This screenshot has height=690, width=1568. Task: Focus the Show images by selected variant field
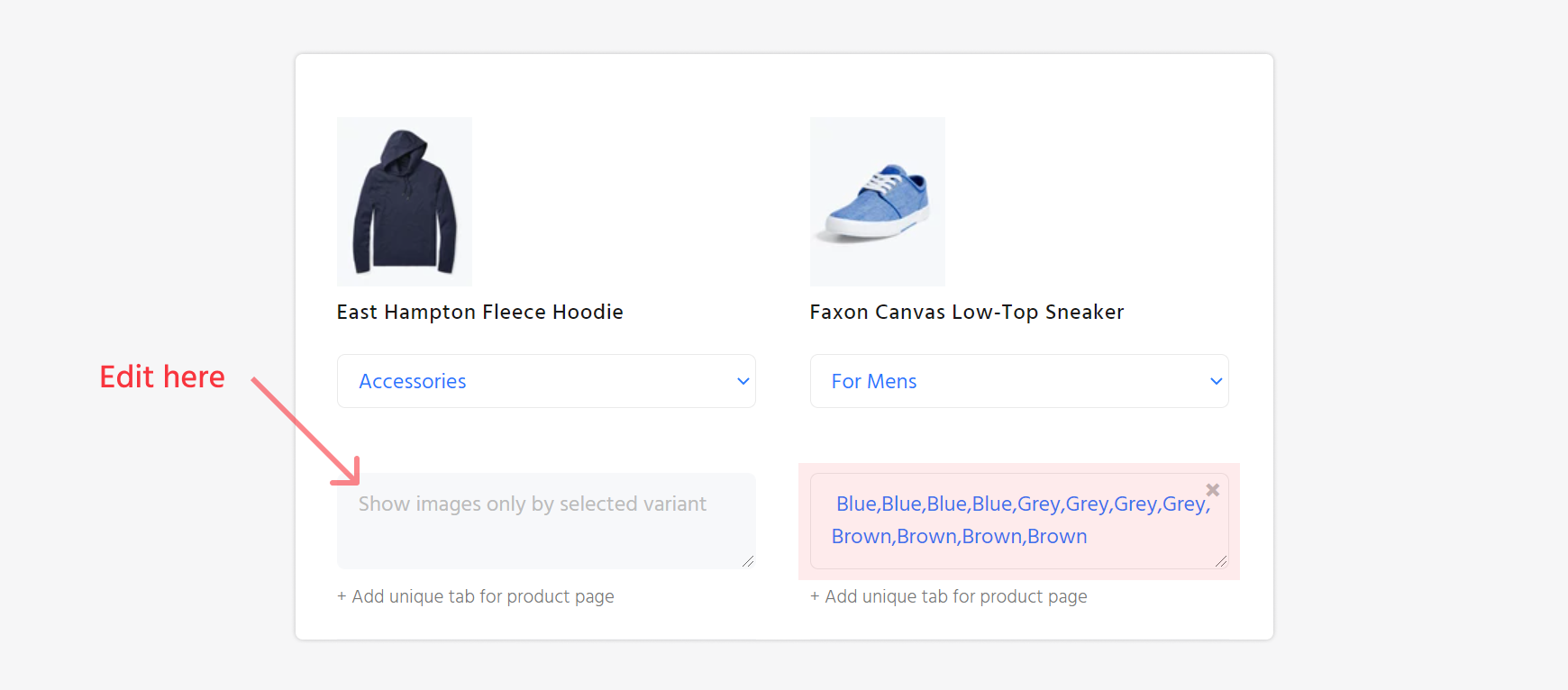546,521
